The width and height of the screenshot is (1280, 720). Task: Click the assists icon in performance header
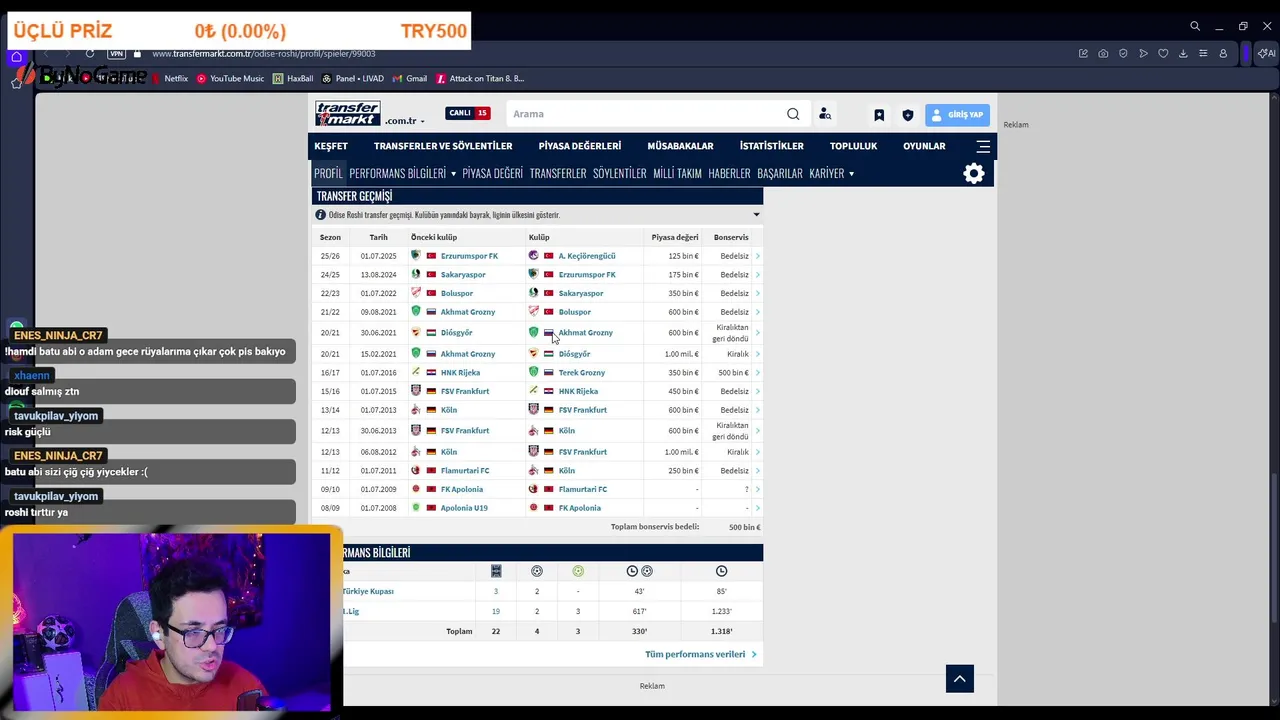pyautogui.click(x=578, y=571)
